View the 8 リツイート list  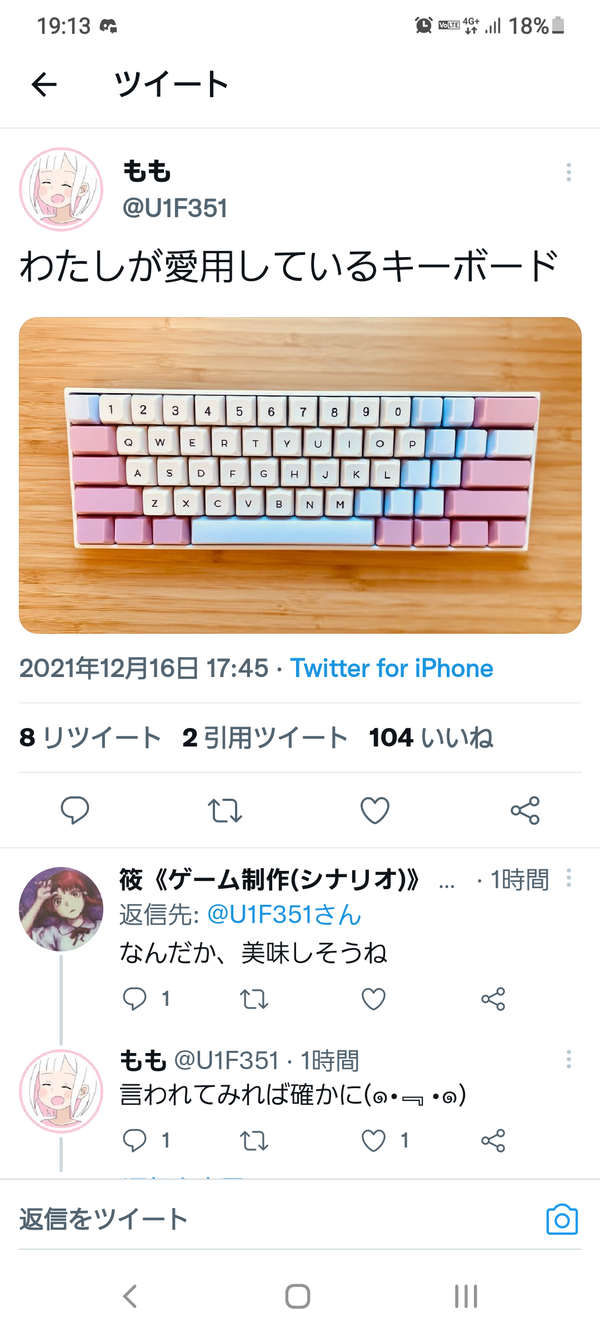pyautogui.click(x=90, y=738)
